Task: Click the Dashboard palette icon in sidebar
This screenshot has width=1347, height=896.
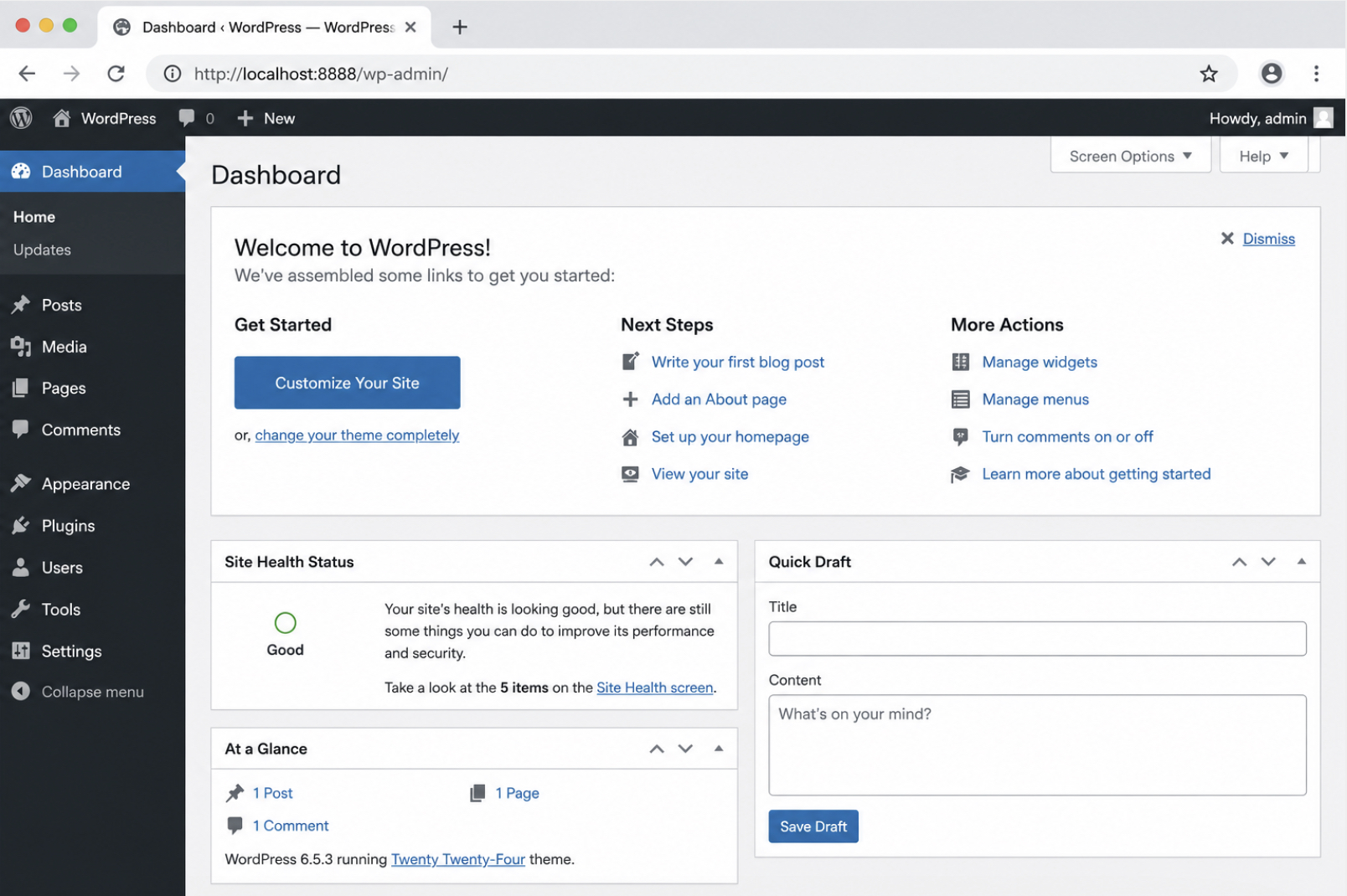Action: [21, 172]
